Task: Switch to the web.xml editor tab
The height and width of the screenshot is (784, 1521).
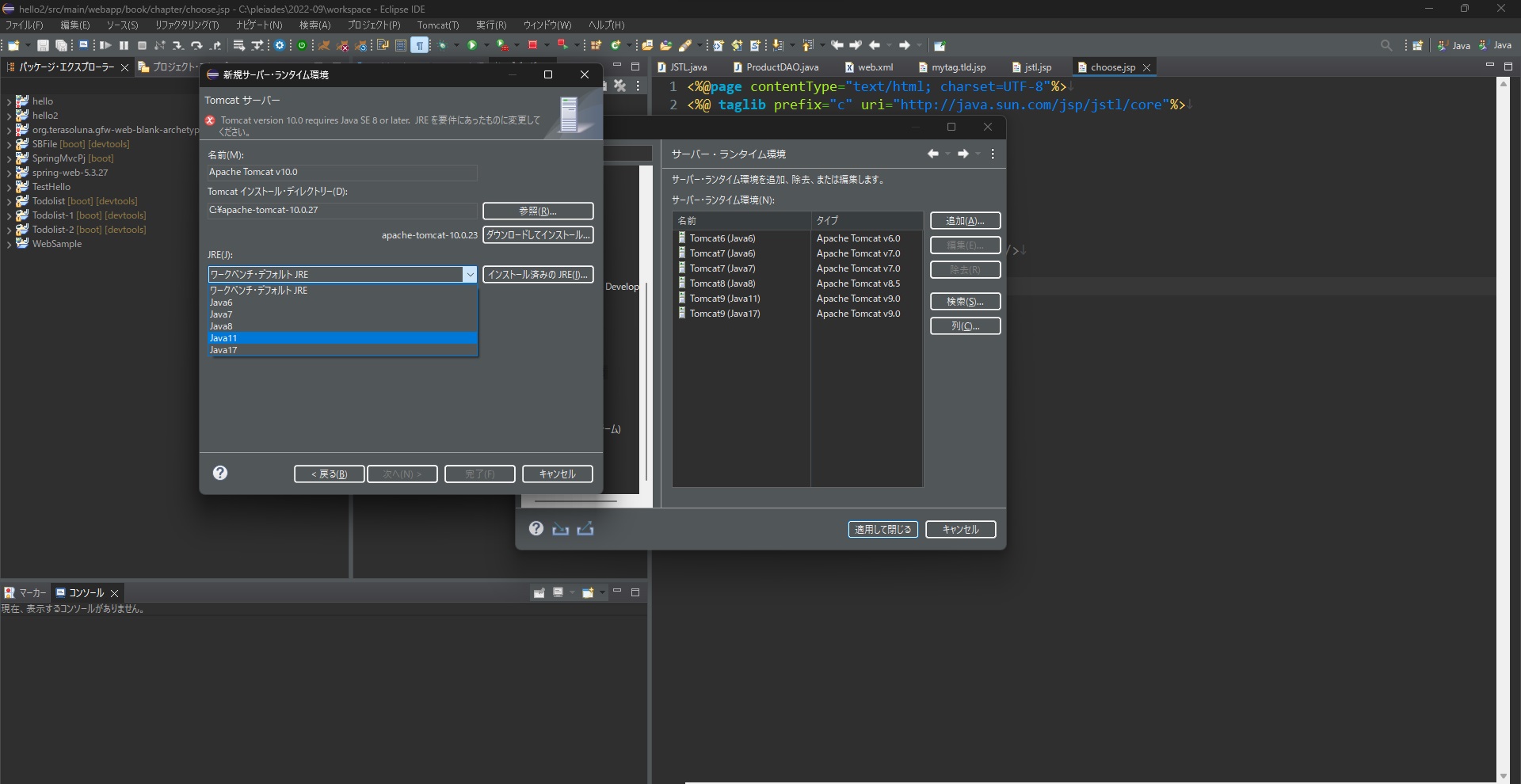Action: (x=875, y=67)
